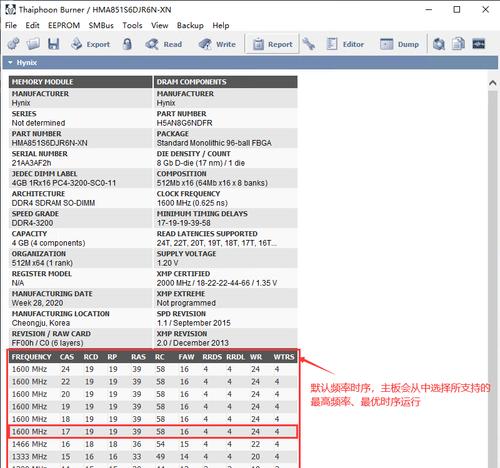This screenshot has height=468, width=500.
Task: Select the 1600 MHz CAS 17 timing row
Action: (153, 432)
